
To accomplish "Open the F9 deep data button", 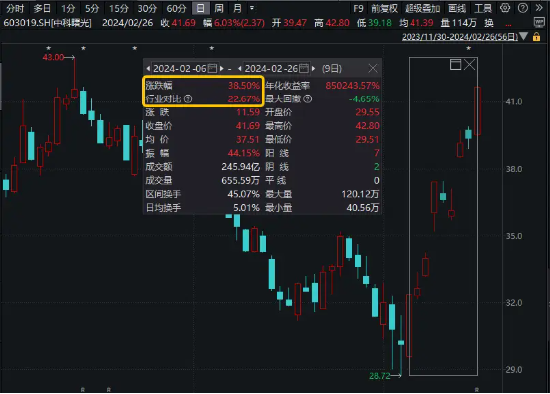I will coord(358,8).
